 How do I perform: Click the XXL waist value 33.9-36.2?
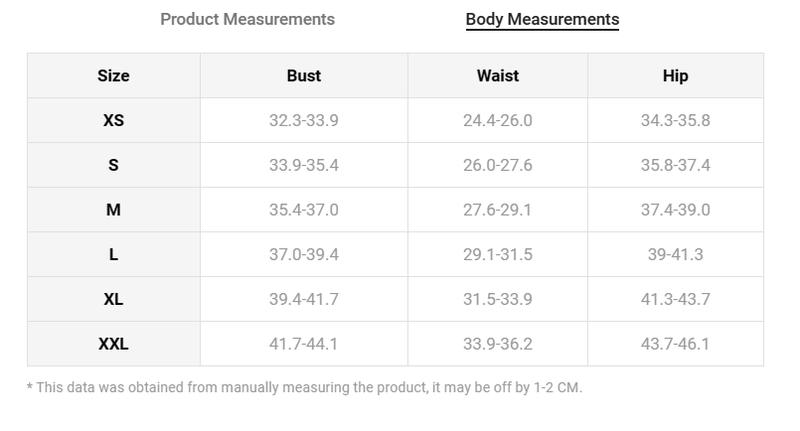(x=497, y=344)
